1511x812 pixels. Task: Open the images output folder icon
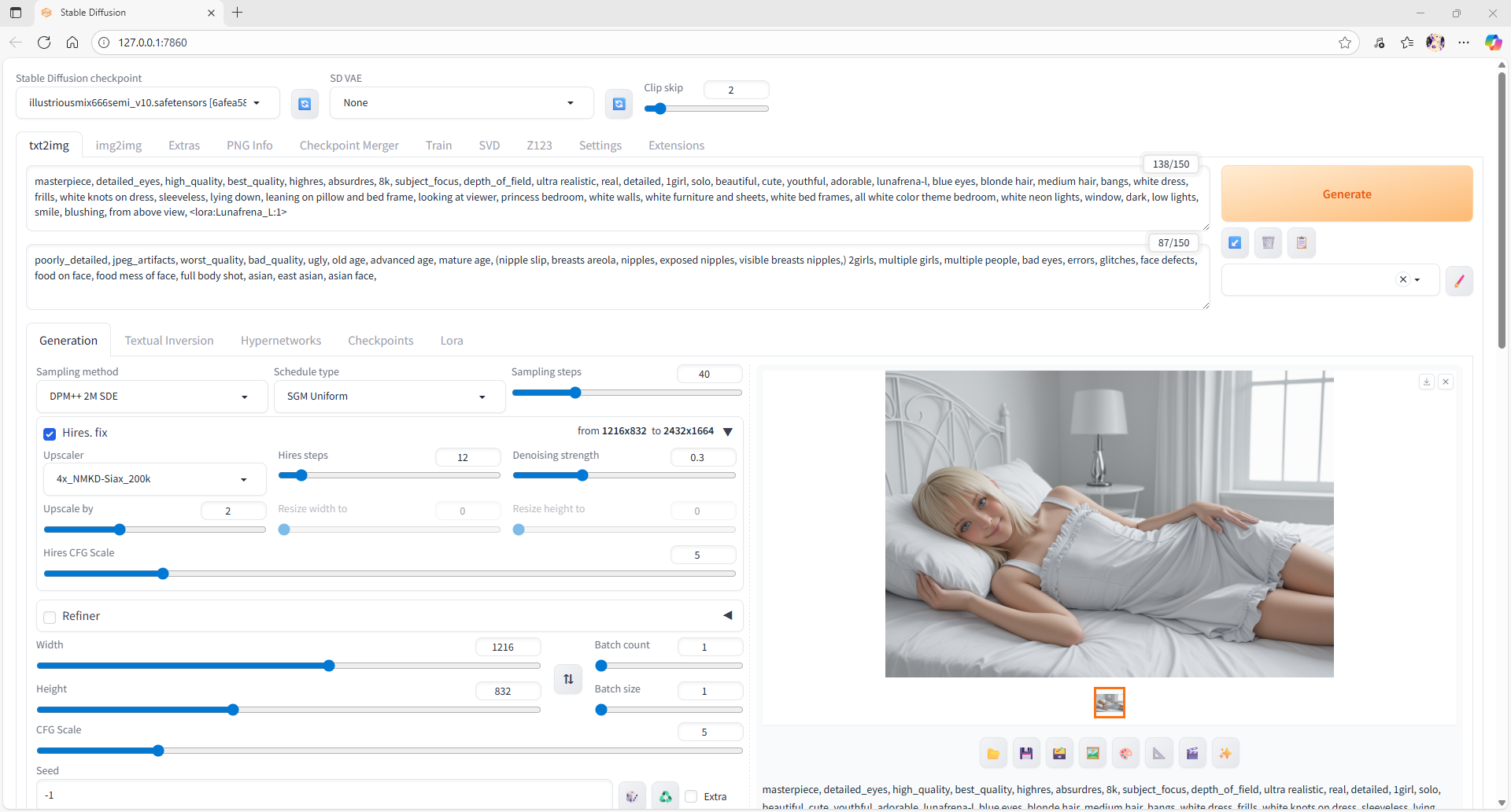(993, 754)
